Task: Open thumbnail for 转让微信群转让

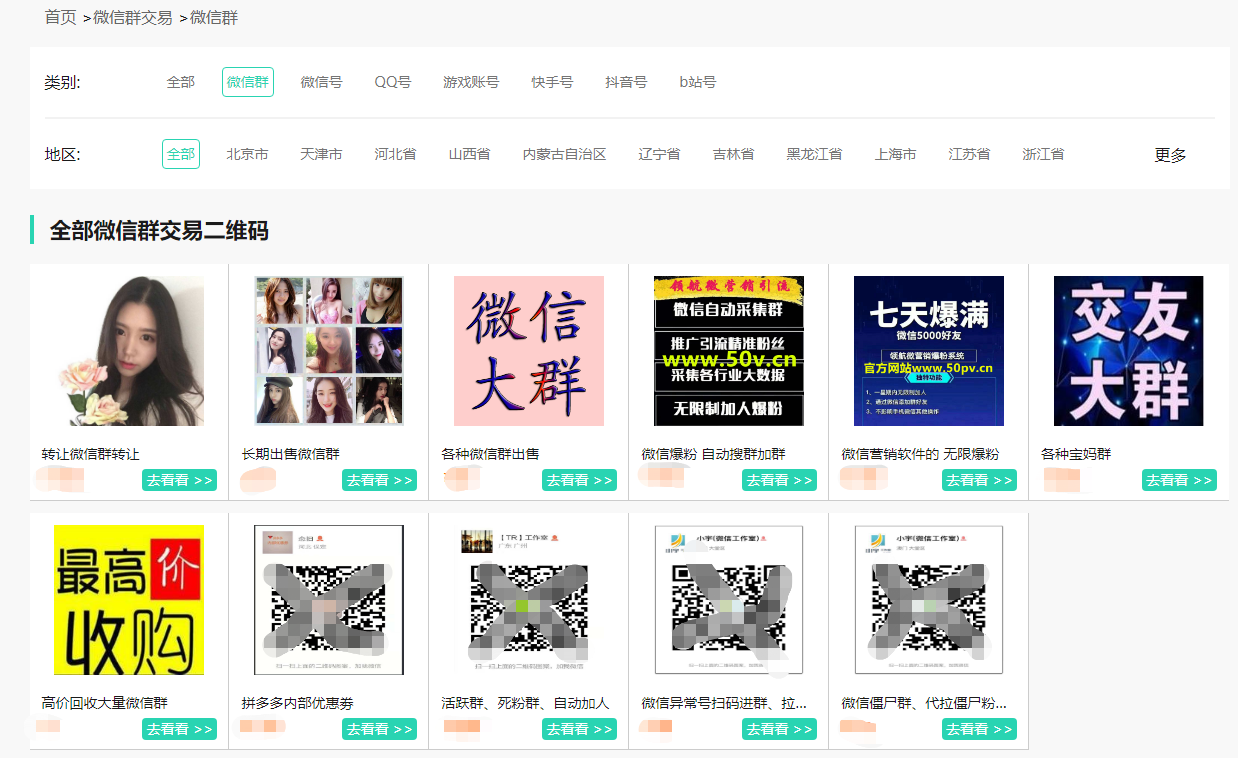Action: click(x=129, y=351)
